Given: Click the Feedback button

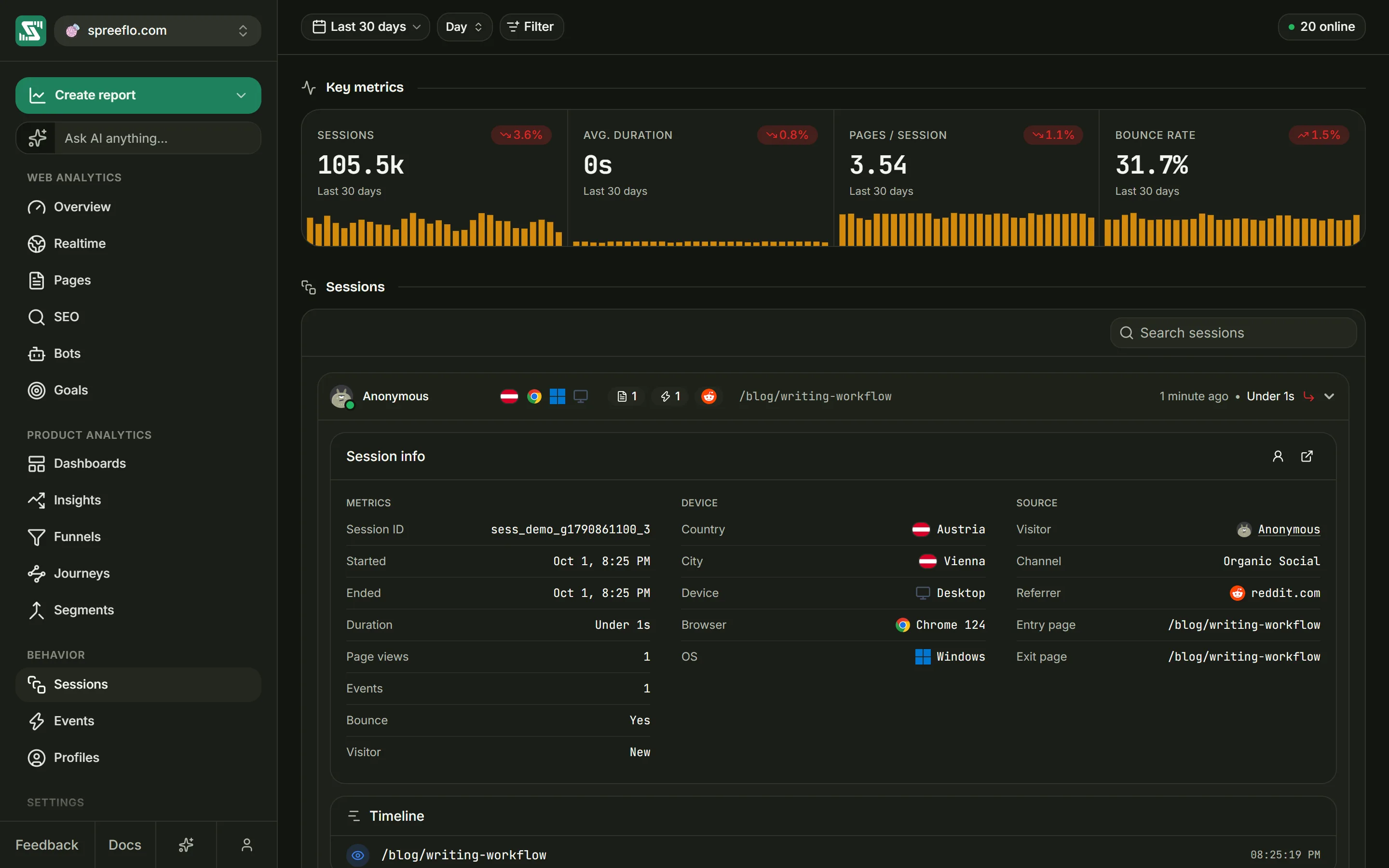Looking at the screenshot, I should coord(47,844).
